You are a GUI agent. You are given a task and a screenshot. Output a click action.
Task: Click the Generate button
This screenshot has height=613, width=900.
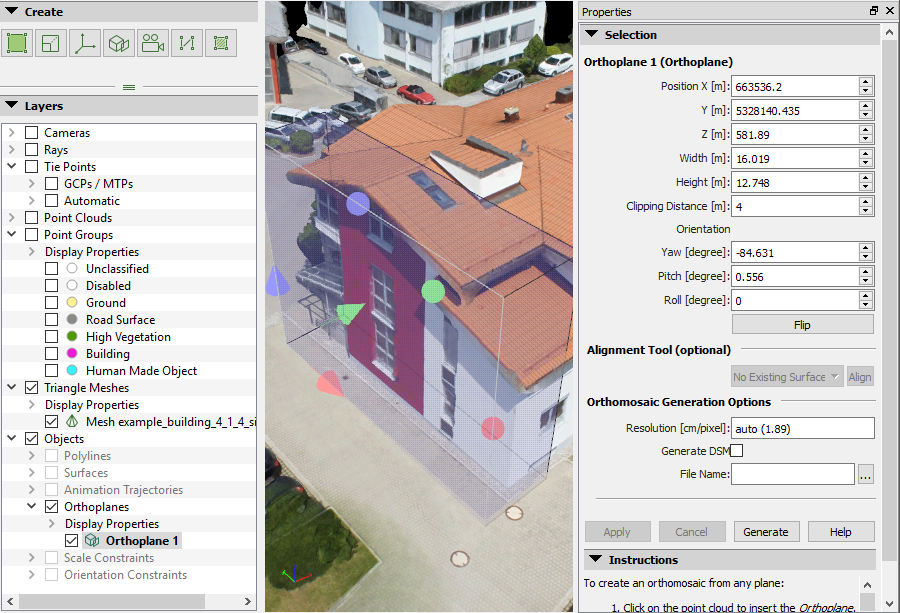[x=766, y=531]
